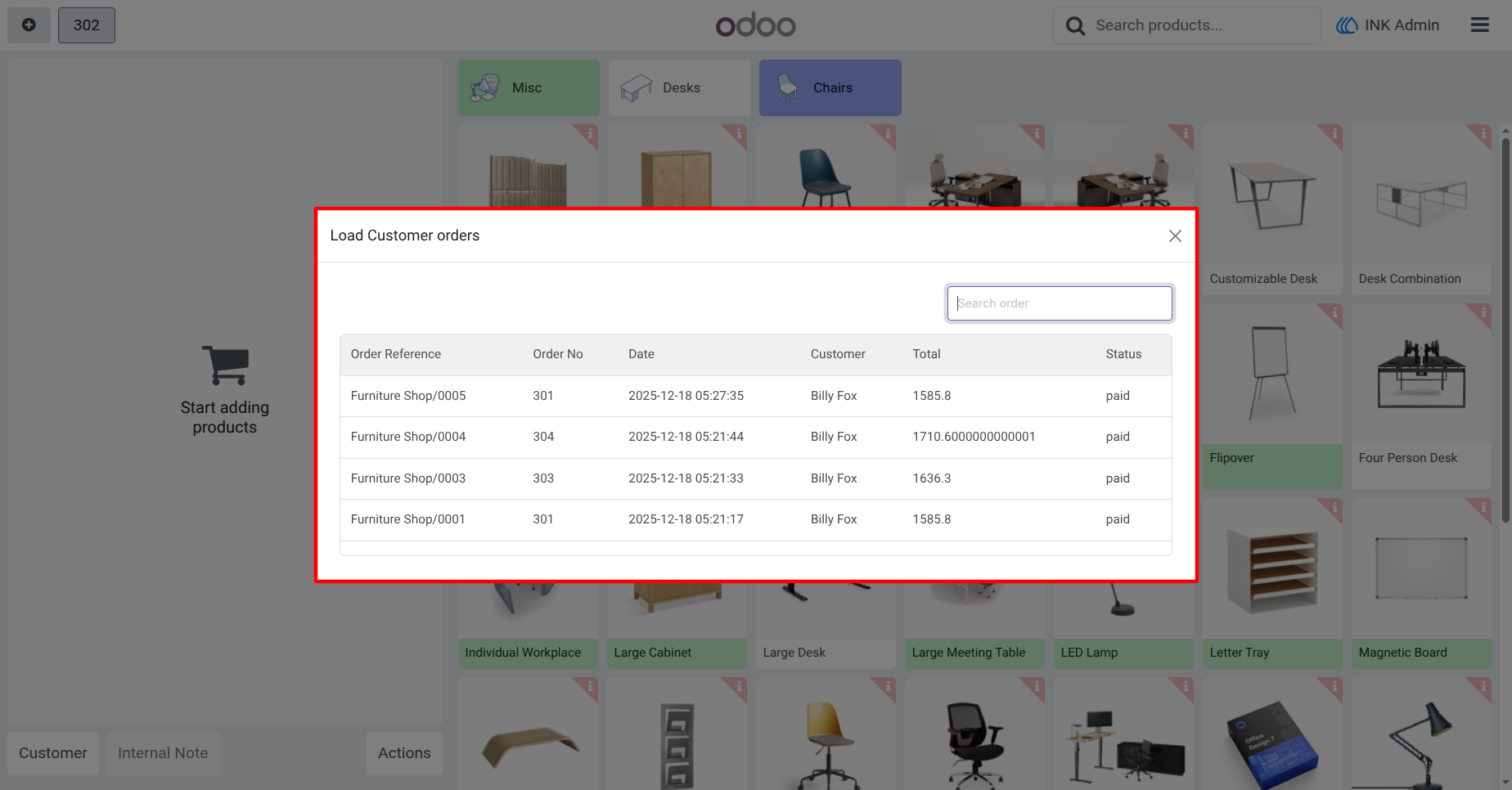Open the Actions button

(x=404, y=753)
